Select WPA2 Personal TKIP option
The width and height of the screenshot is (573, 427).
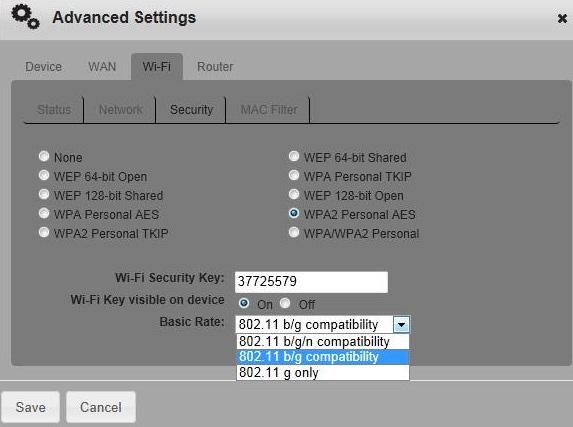[x=44, y=233]
